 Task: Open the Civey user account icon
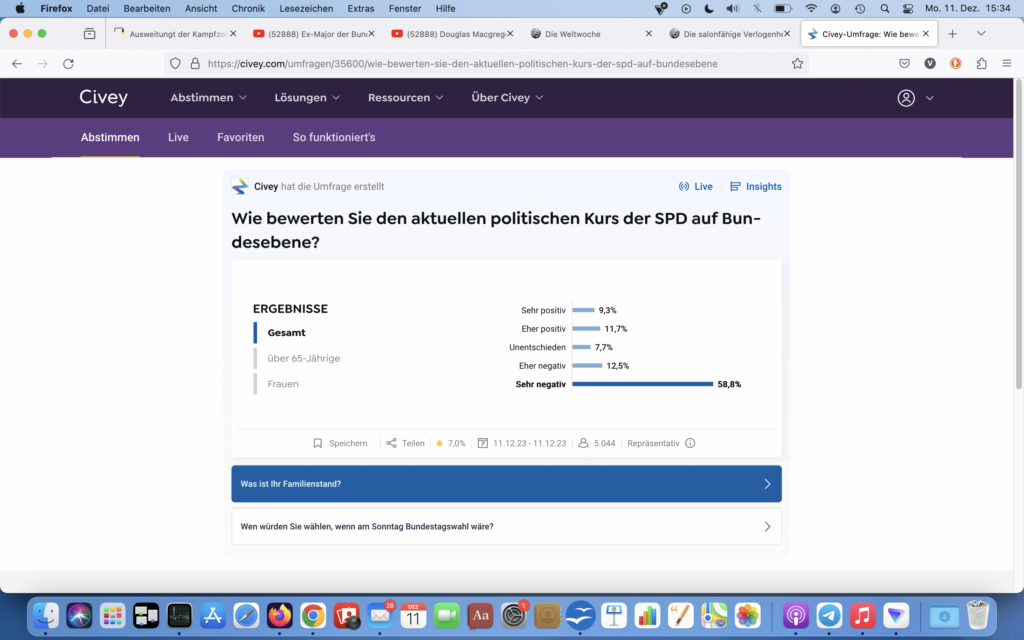(906, 98)
